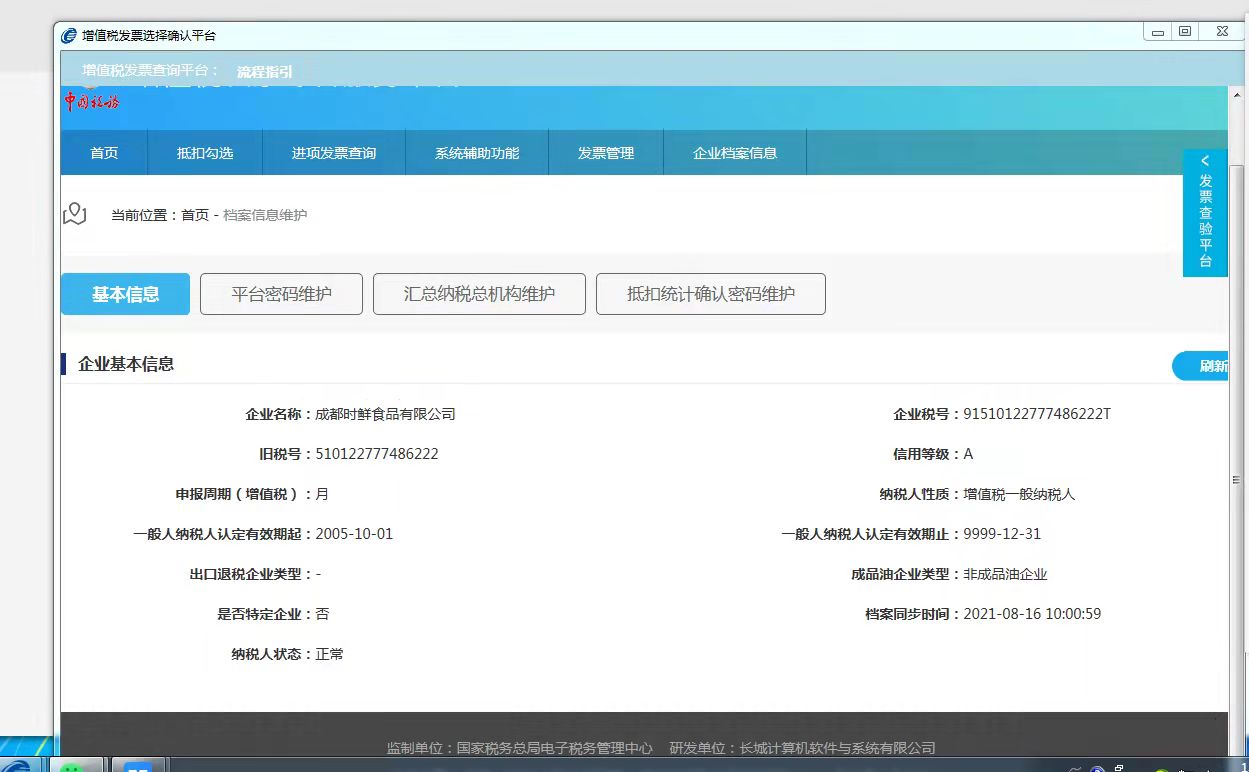Screen dimensions: 1249x772
Task: Click the 流程指引 link
Action: click(265, 72)
